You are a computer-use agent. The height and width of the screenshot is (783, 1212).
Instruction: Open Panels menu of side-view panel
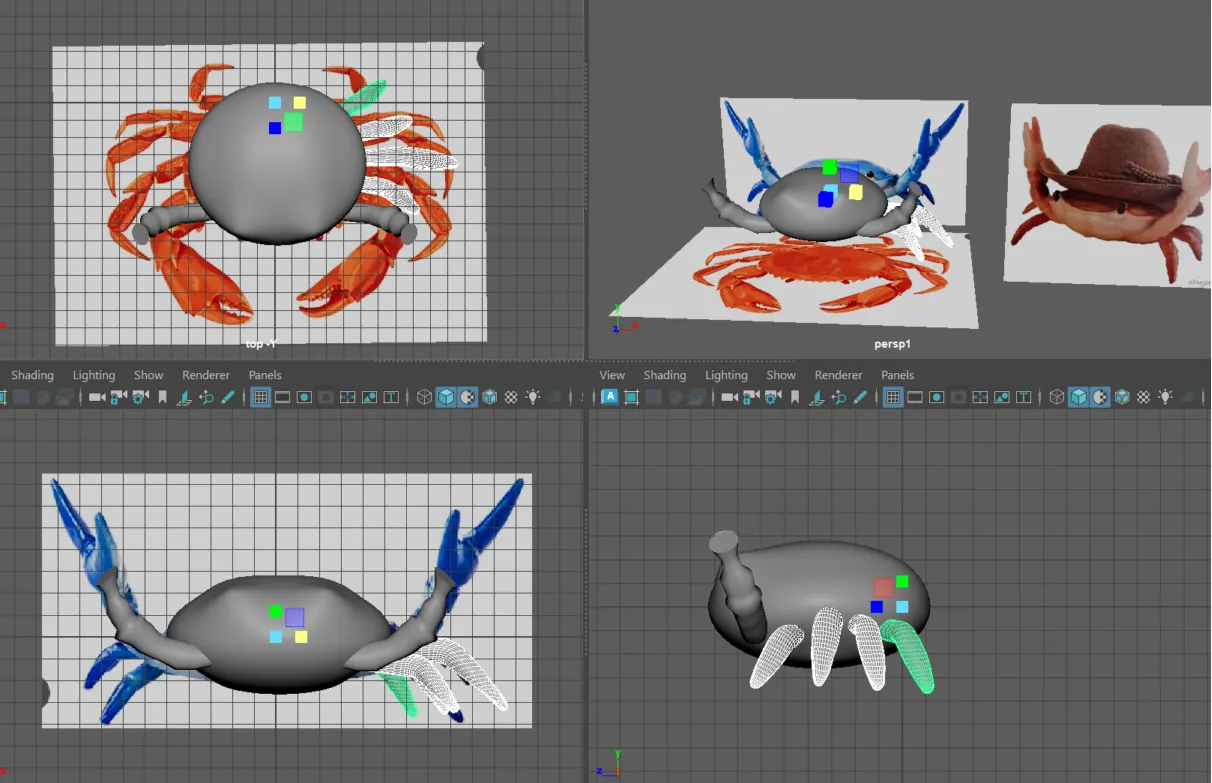pyautogui.click(x=897, y=375)
